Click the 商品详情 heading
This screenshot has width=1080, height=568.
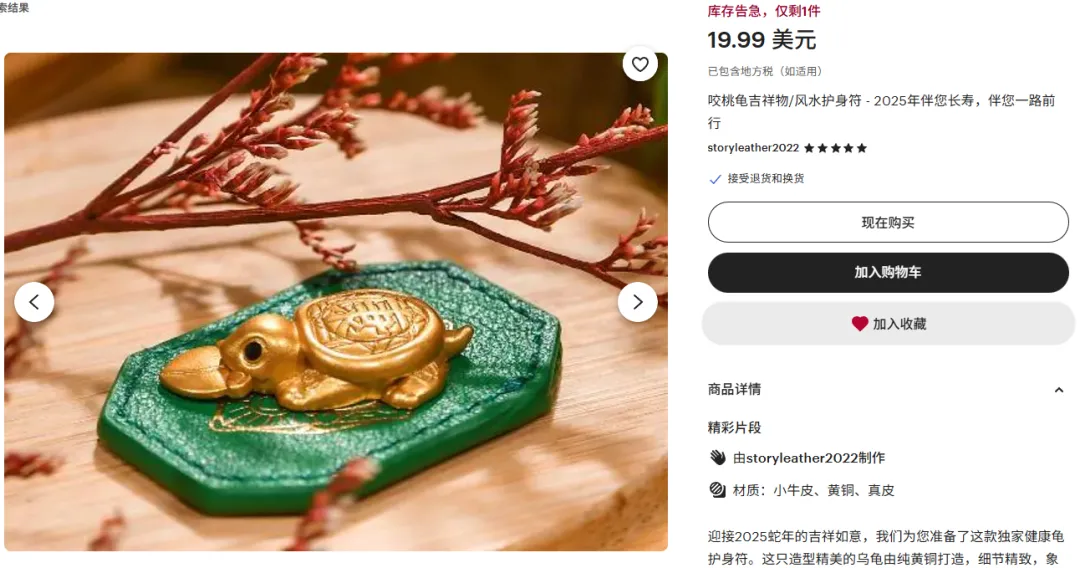(x=734, y=389)
